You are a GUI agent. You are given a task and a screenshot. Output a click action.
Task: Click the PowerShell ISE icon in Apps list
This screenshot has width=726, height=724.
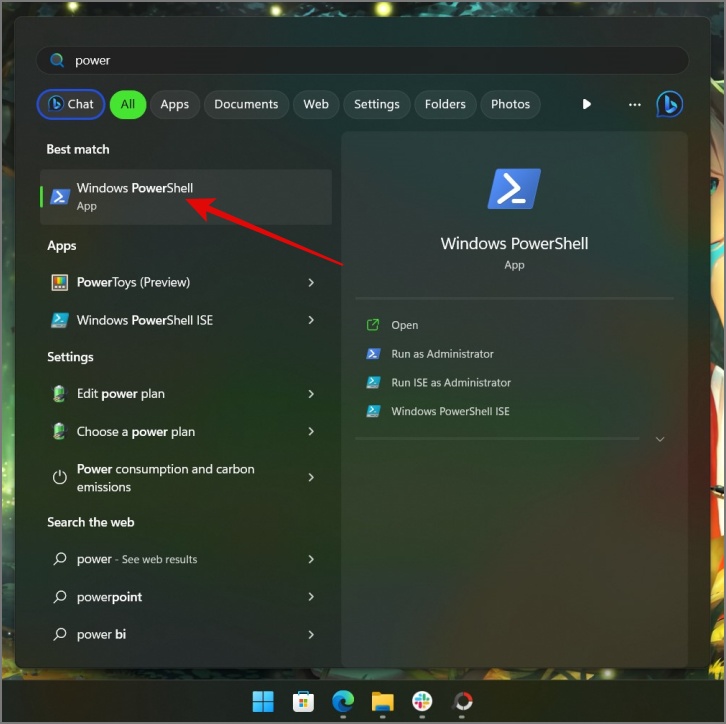pos(60,320)
